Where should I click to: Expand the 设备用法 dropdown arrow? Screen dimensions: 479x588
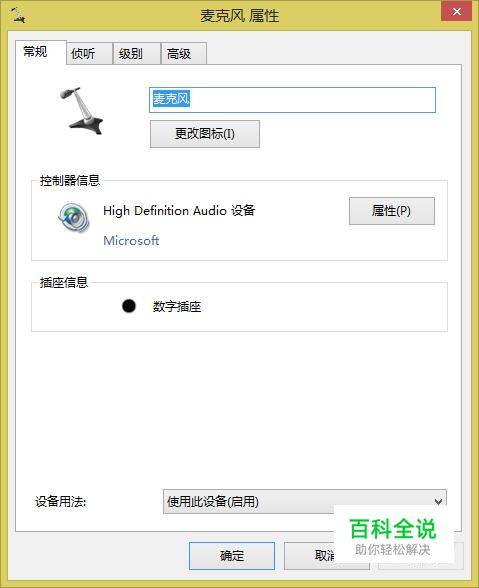[x=438, y=501]
